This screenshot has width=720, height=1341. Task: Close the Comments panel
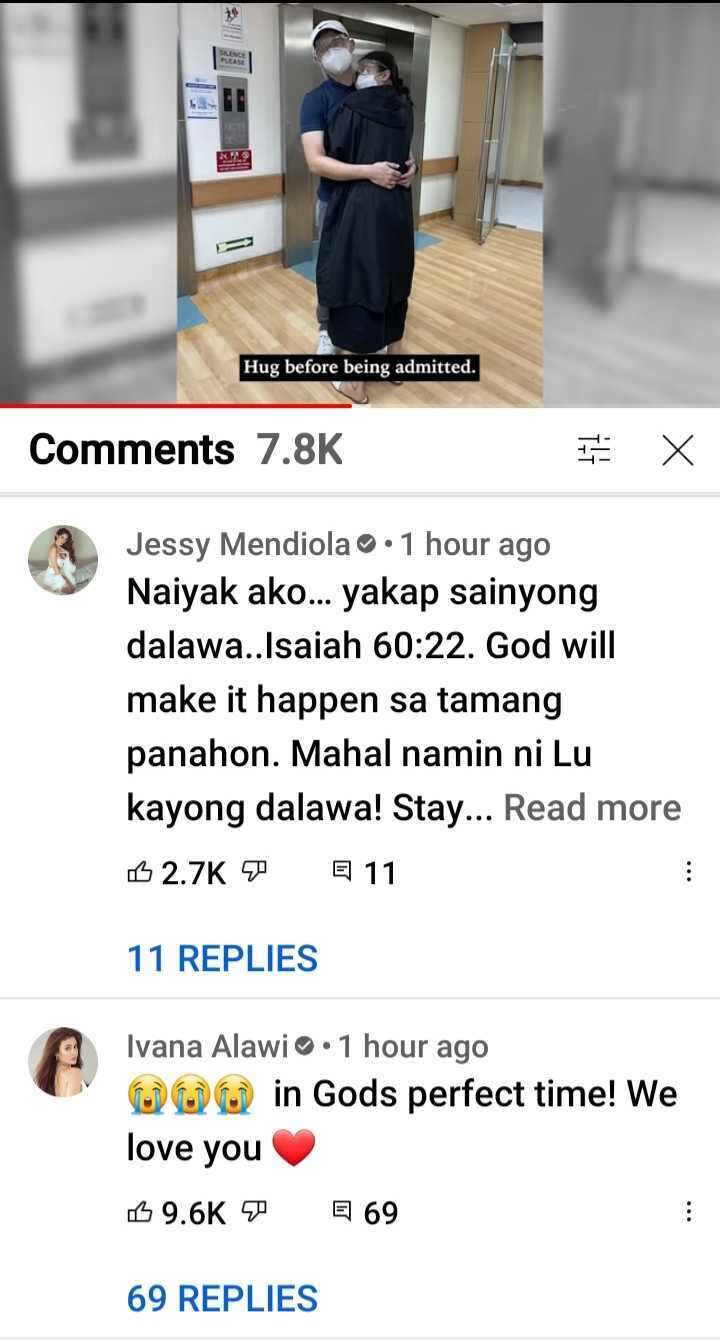pos(678,451)
